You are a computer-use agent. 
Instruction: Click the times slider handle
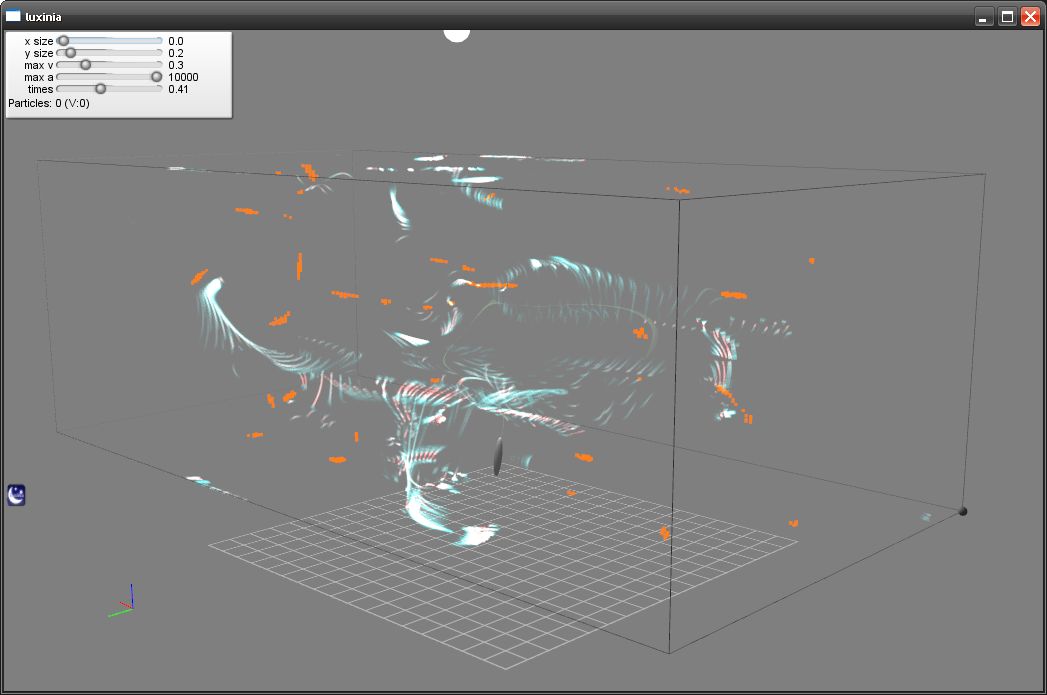tap(100, 89)
